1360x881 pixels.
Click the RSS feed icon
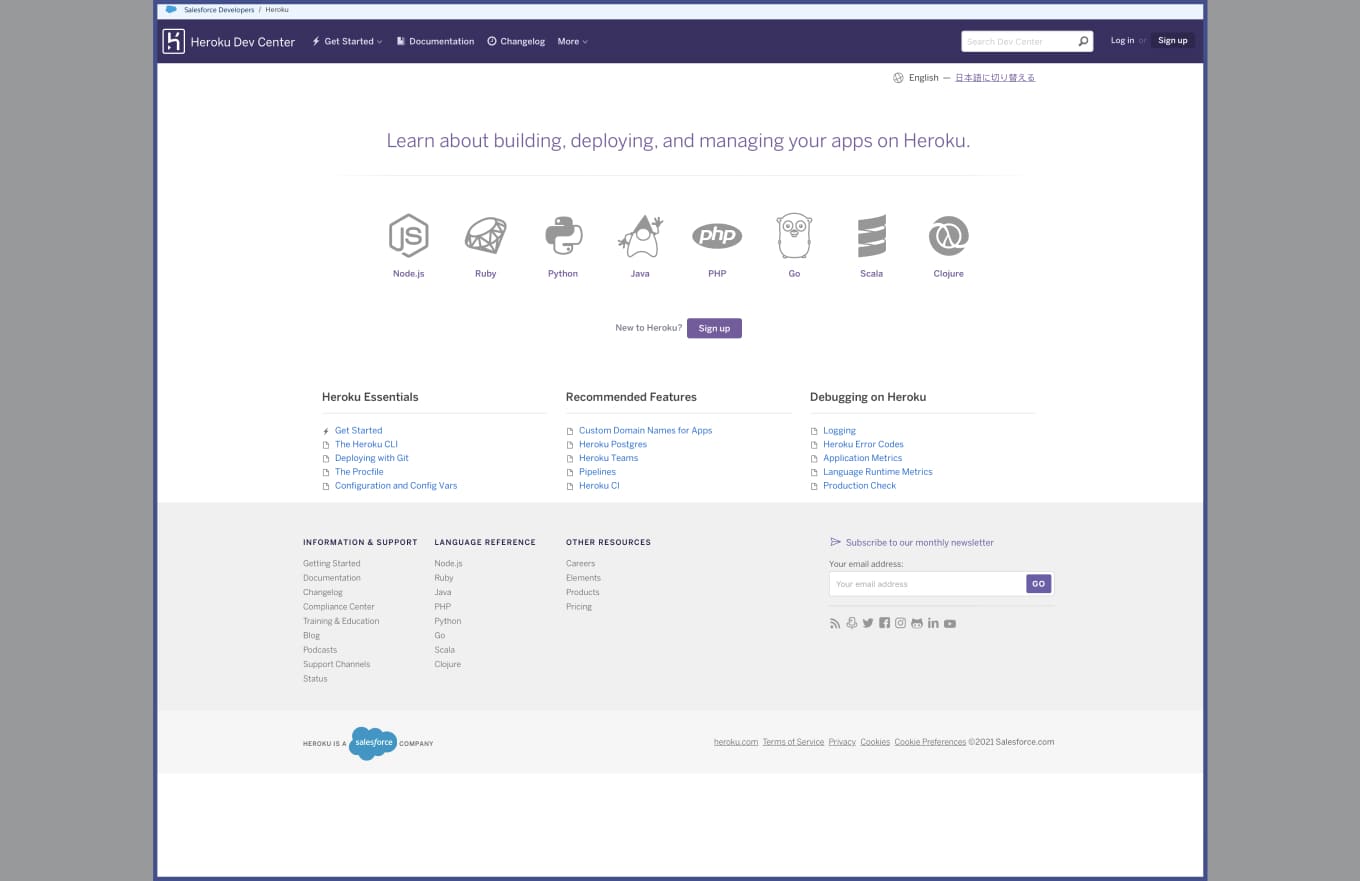[x=835, y=623]
